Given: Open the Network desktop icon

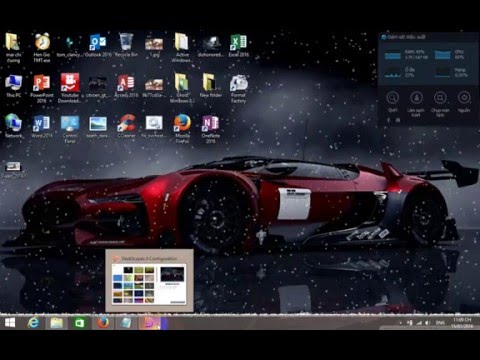Looking at the screenshot, I should [13, 126].
